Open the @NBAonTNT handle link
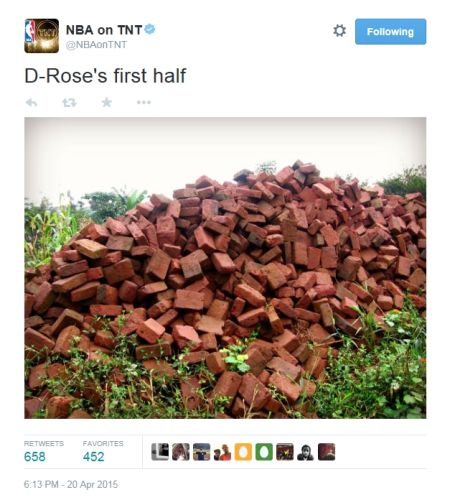This screenshot has width=450, height=500. (x=96, y=45)
